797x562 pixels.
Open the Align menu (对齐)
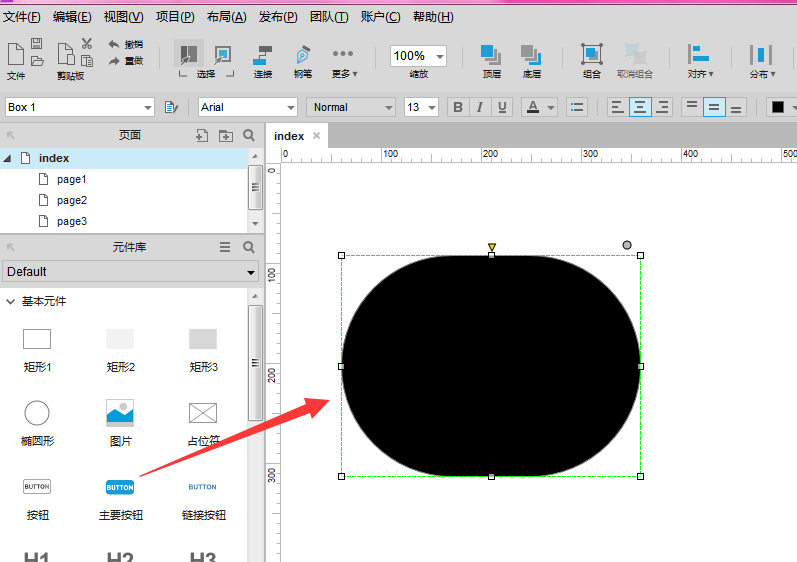point(700,60)
